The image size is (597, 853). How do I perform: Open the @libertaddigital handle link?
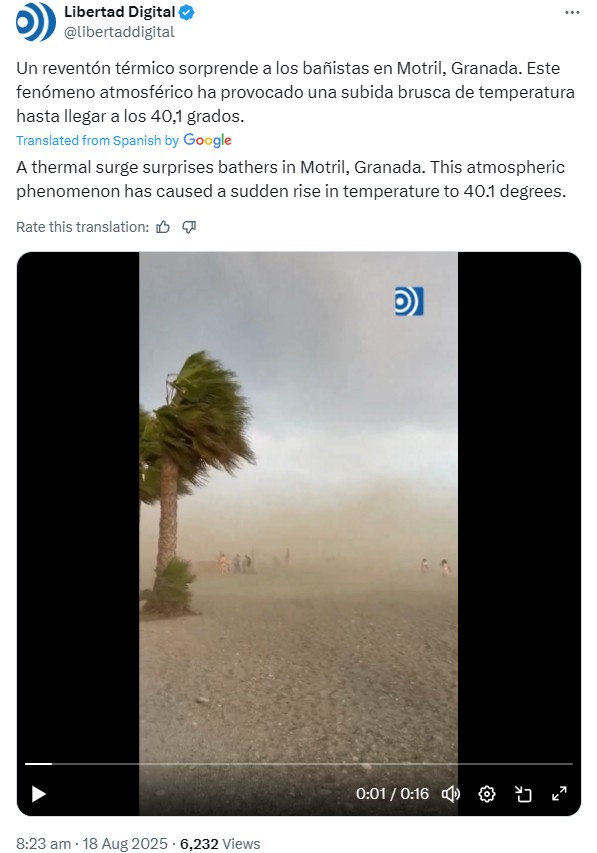pos(119,32)
